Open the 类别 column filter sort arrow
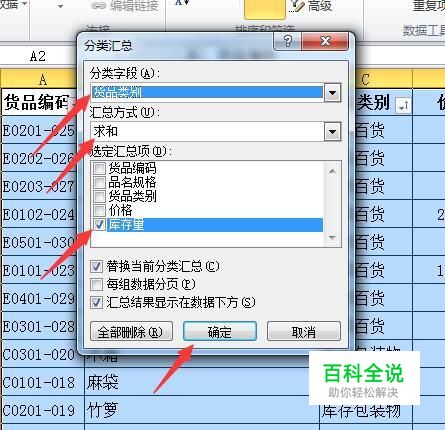Screen dimensions: 445x430 coord(403,106)
